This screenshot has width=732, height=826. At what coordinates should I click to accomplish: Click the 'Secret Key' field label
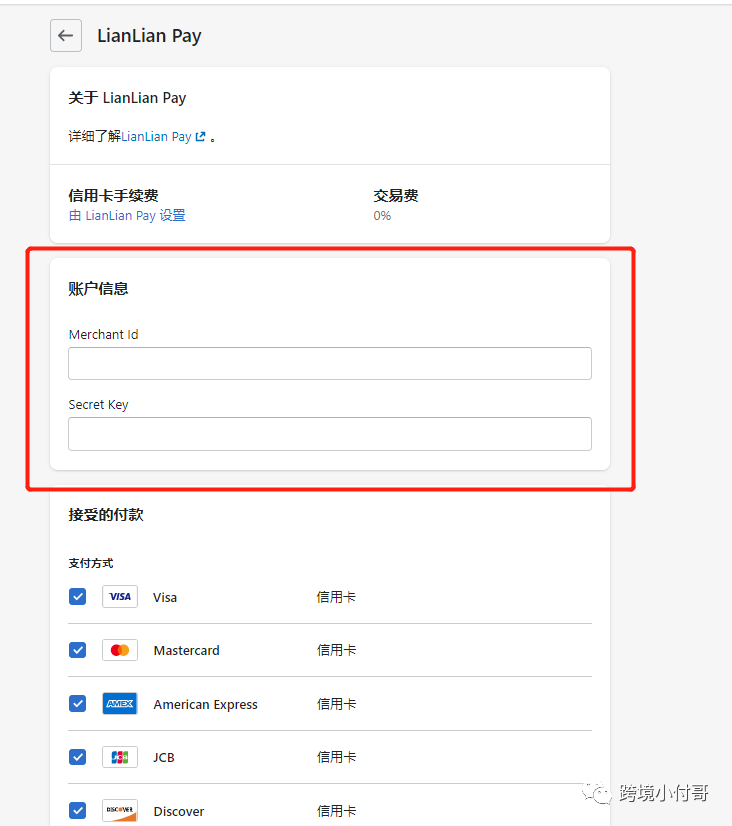pyautogui.click(x=98, y=405)
